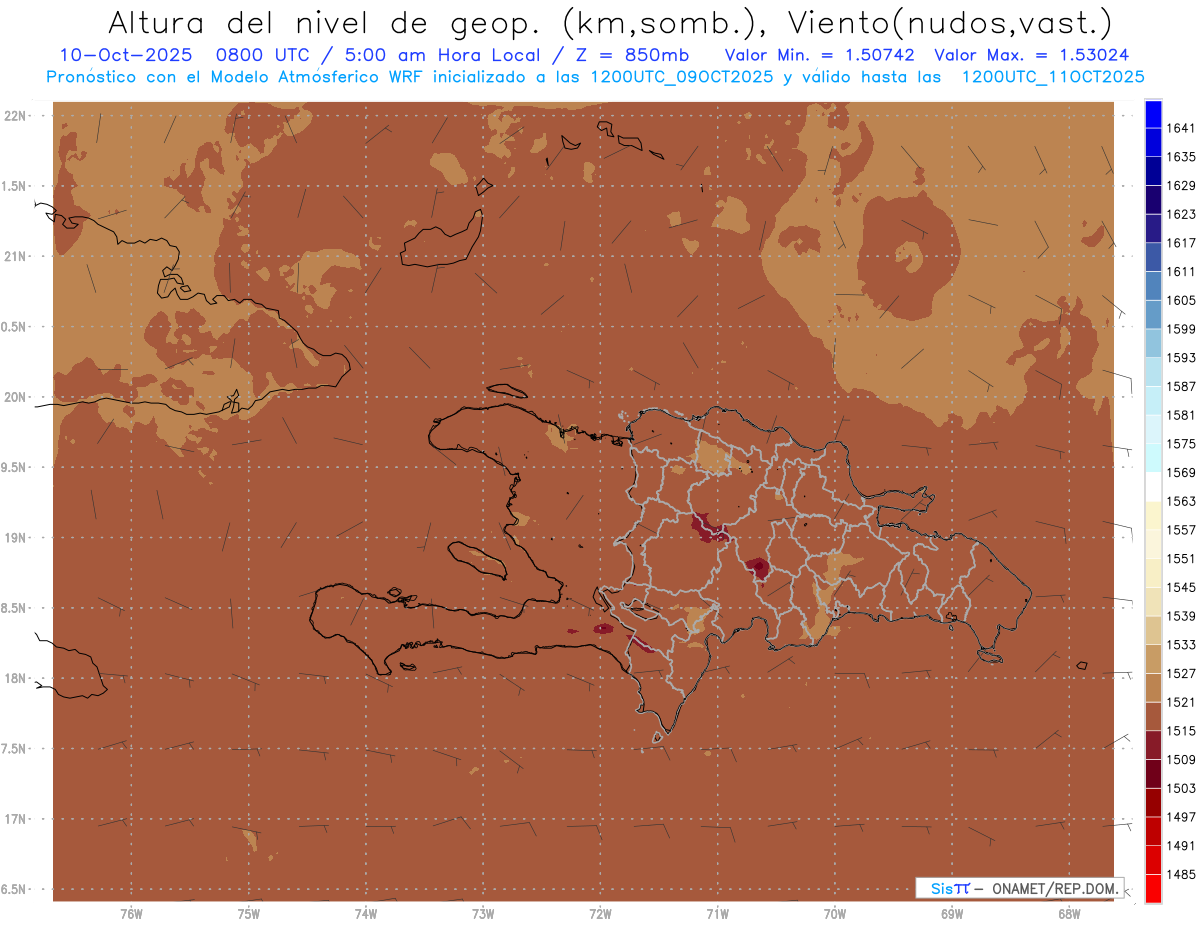
Task: Click the legend value 1515
Action: (x=1181, y=731)
